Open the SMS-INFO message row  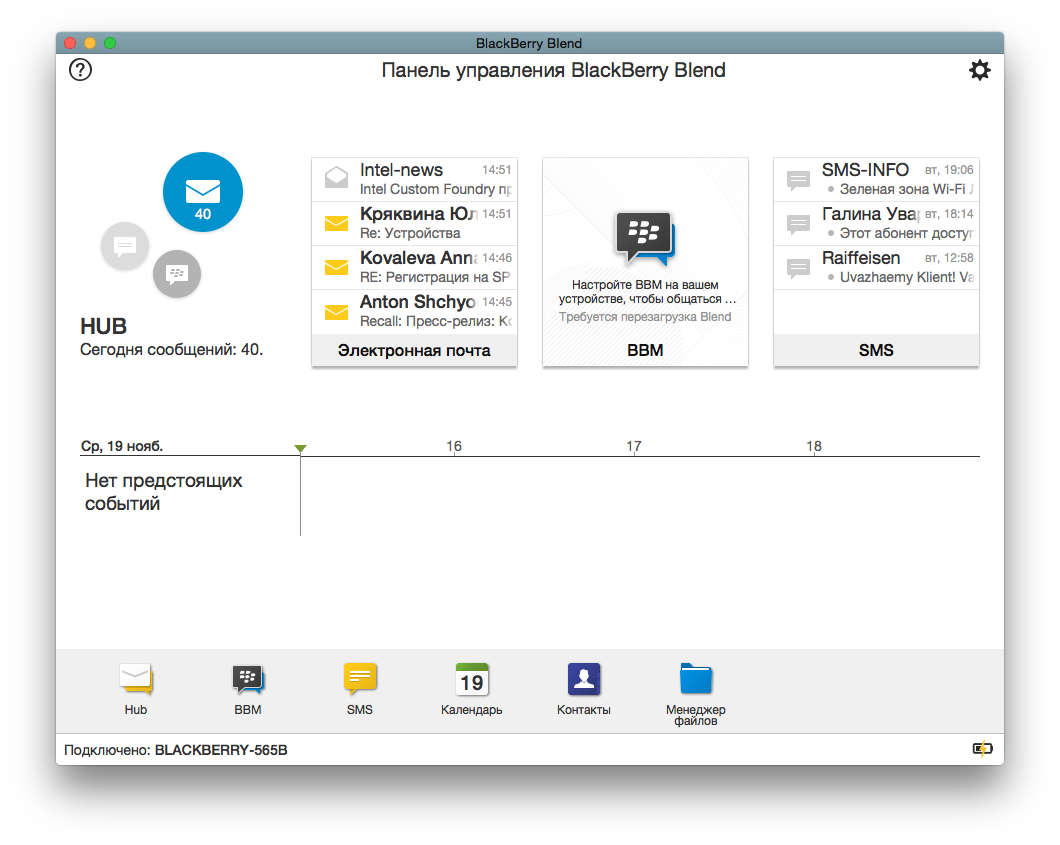click(876, 179)
